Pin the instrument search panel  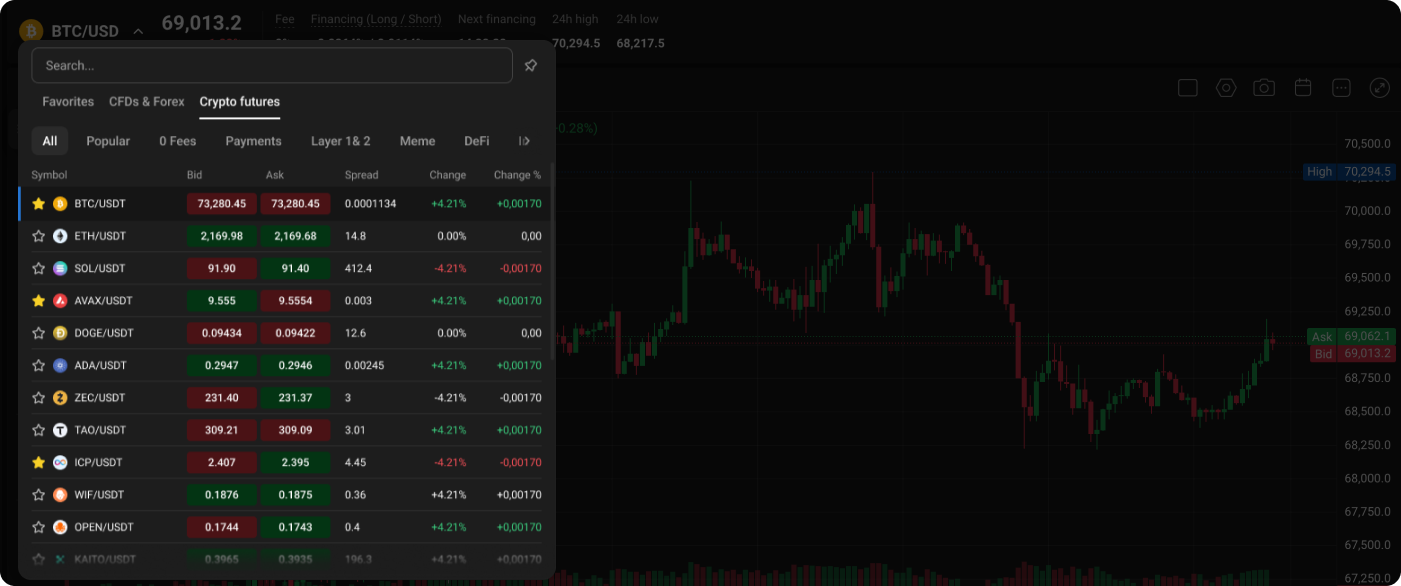[x=530, y=65]
